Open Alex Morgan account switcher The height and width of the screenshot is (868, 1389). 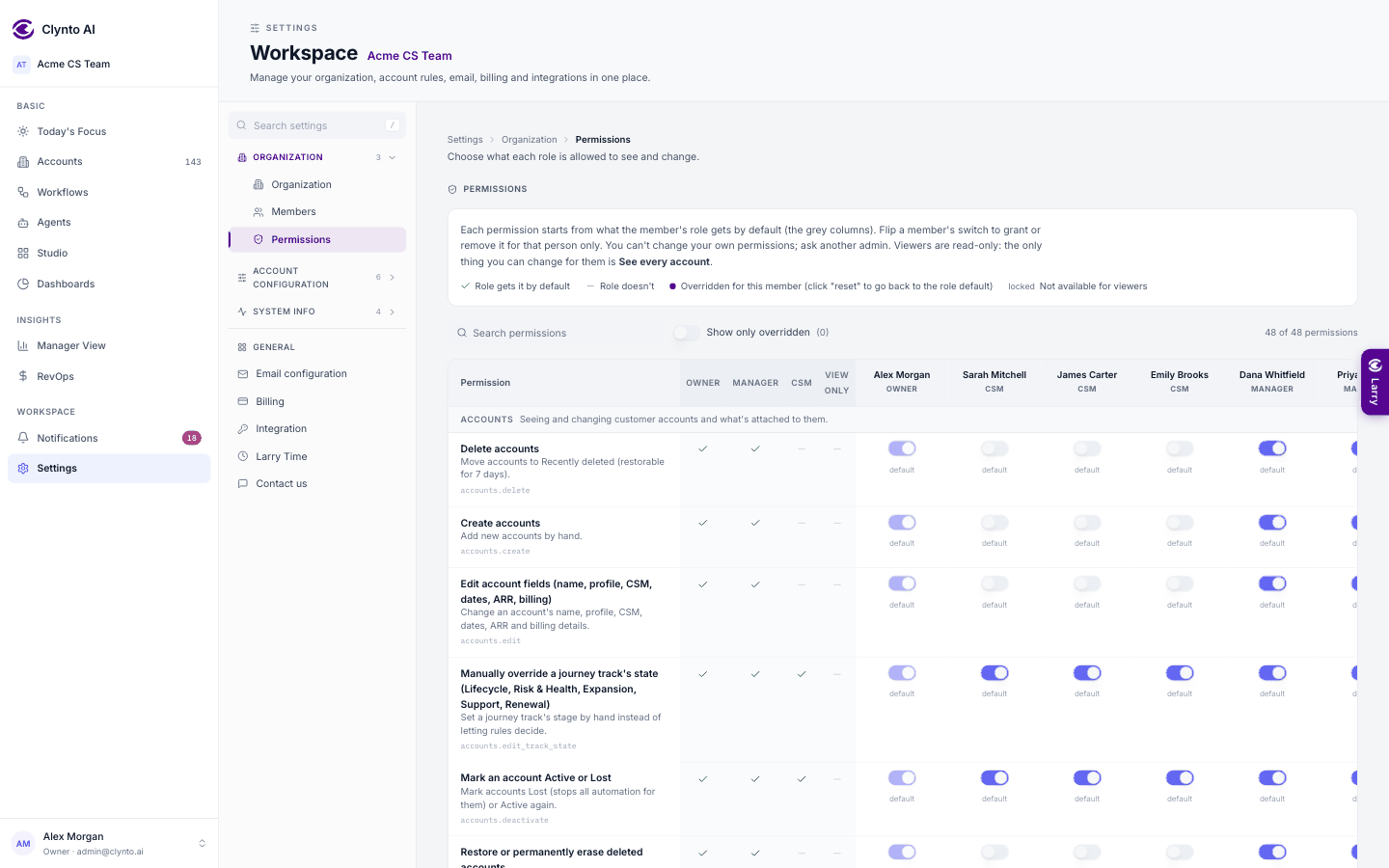[109, 844]
